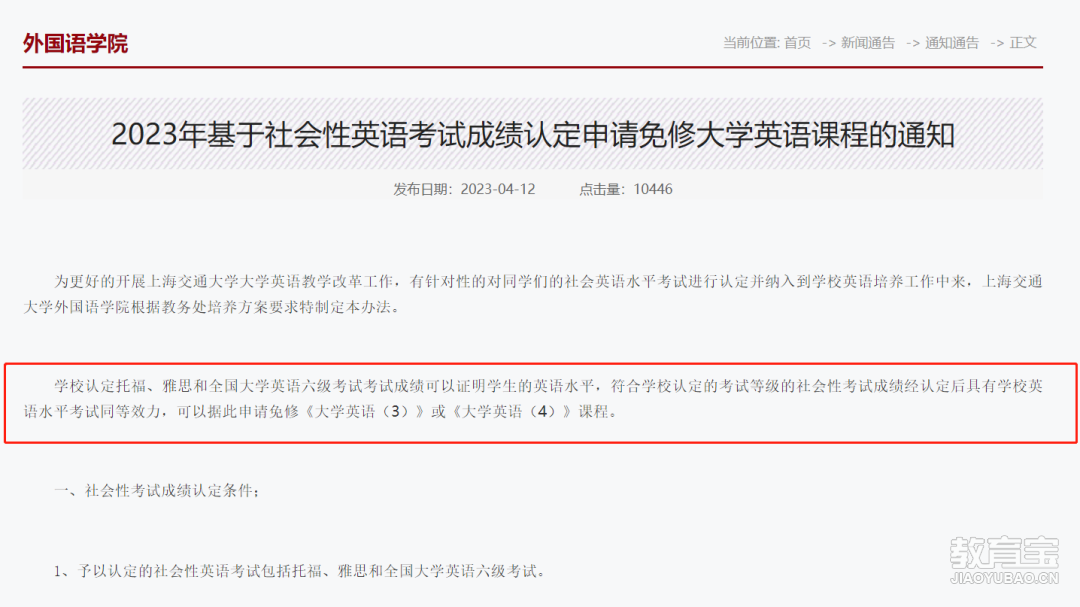Click the intro paragraph starting 为更好的开展
Screen dimensions: 1080x607
tap(533, 294)
